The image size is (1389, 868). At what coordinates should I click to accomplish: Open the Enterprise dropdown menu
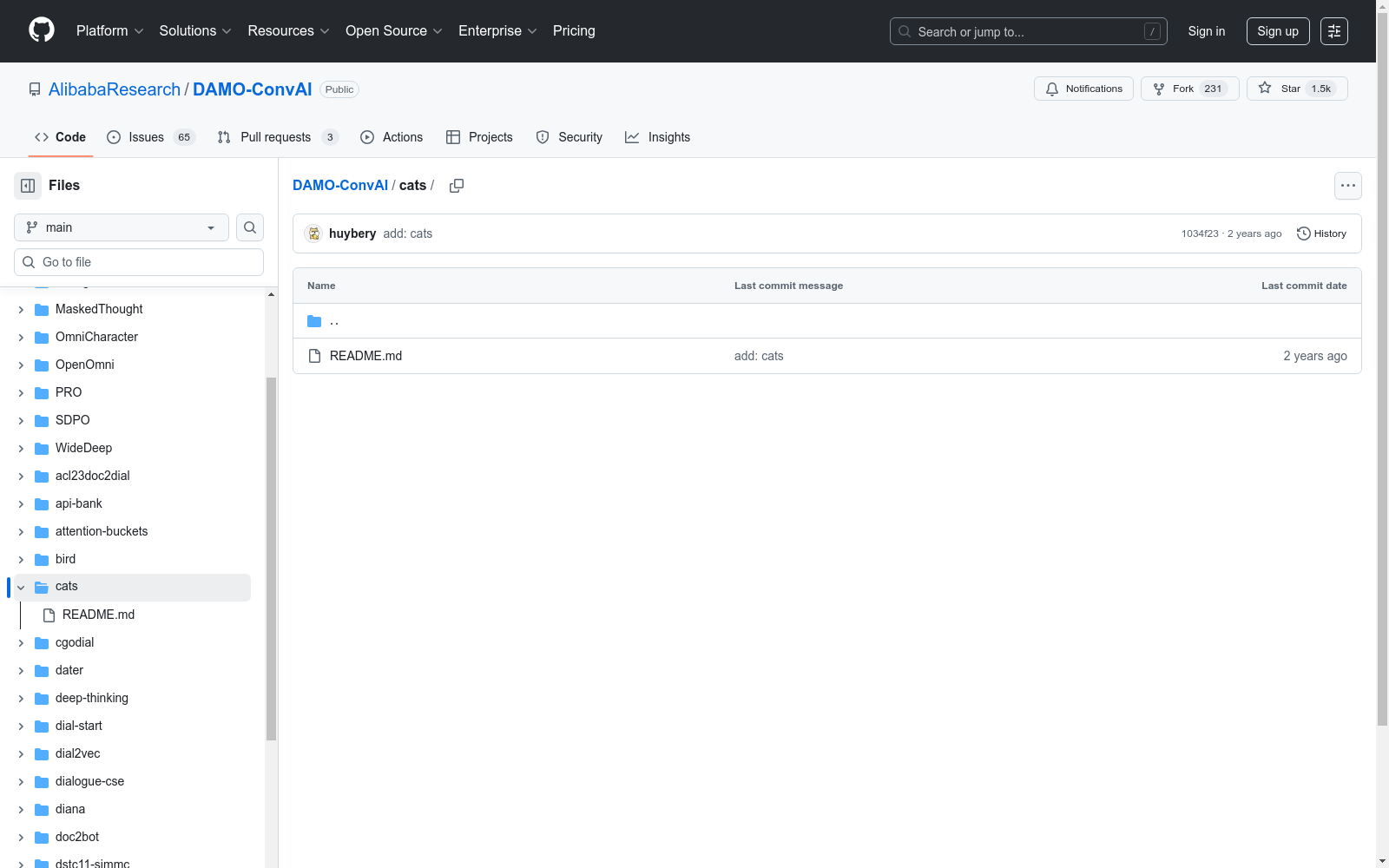click(x=497, y=31)
